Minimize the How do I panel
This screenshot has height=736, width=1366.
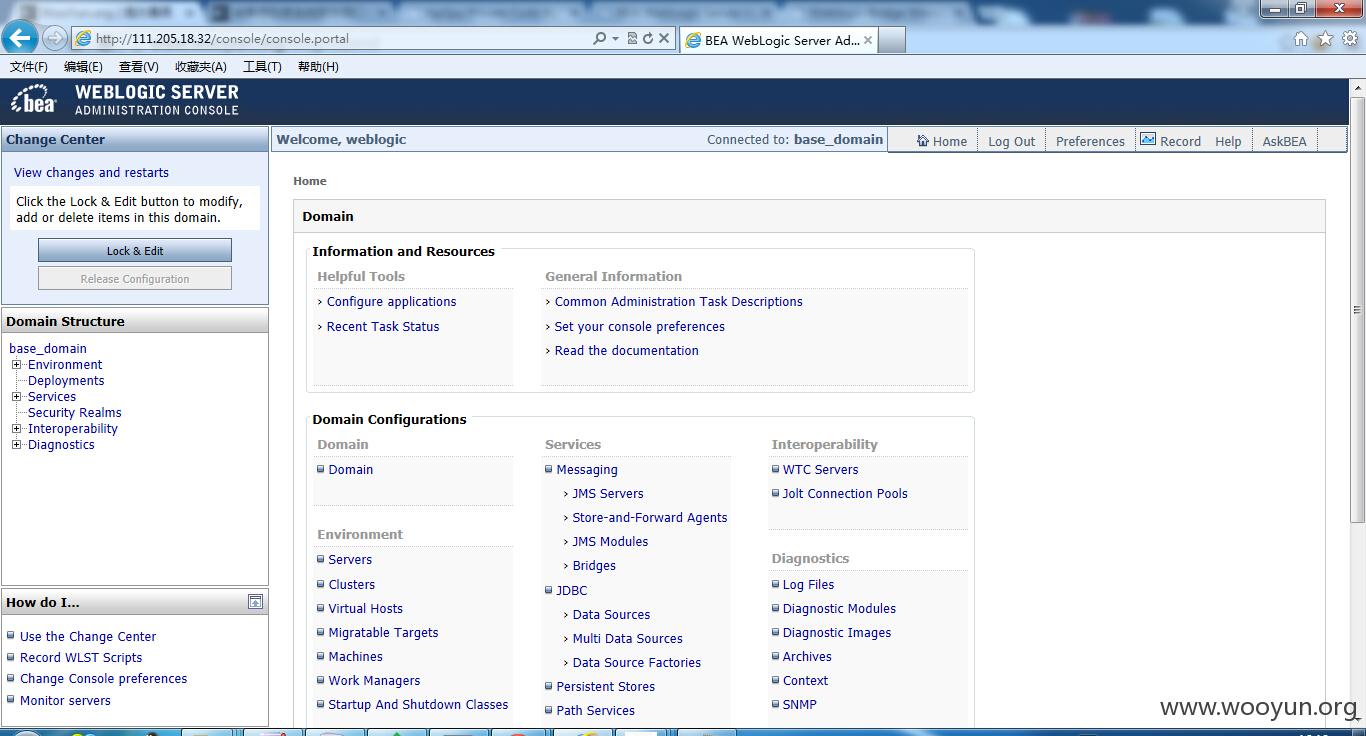coord(256,601)
